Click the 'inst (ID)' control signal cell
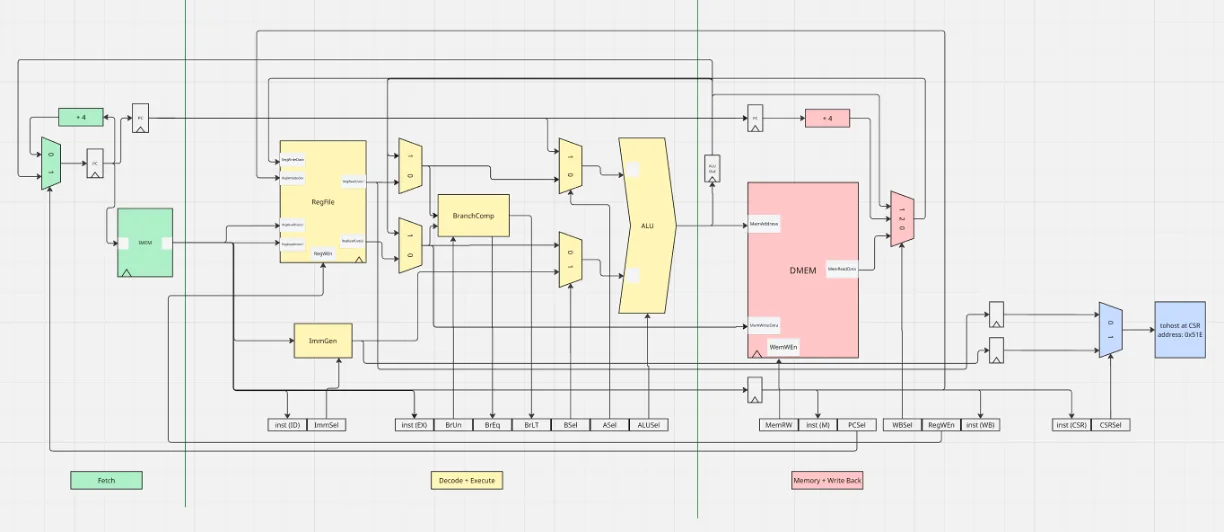Viewport: 1224px width, 532px height. point(287,425)
